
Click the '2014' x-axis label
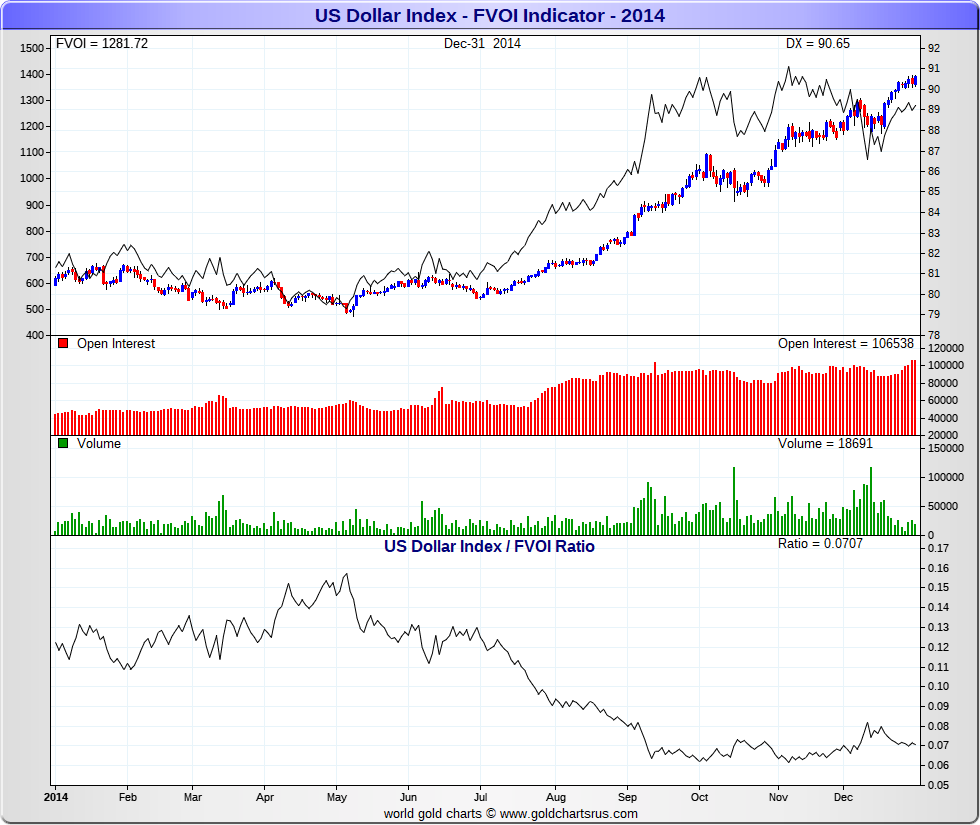tap(56, 797)
